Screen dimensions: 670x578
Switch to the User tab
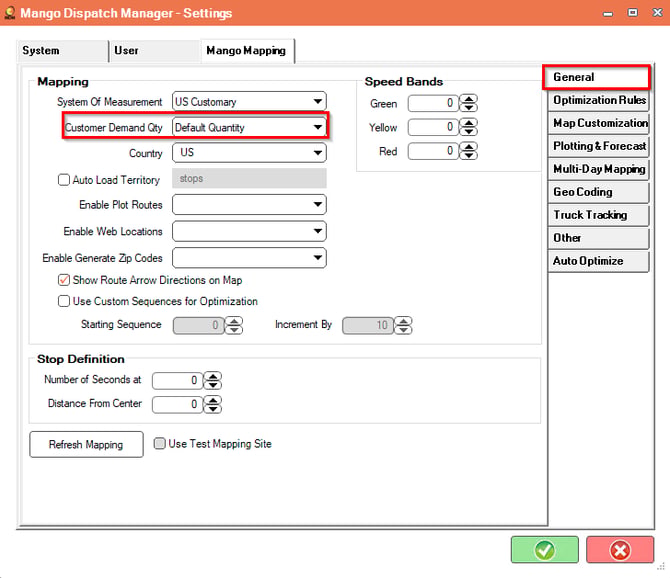(x=154, y=51)
